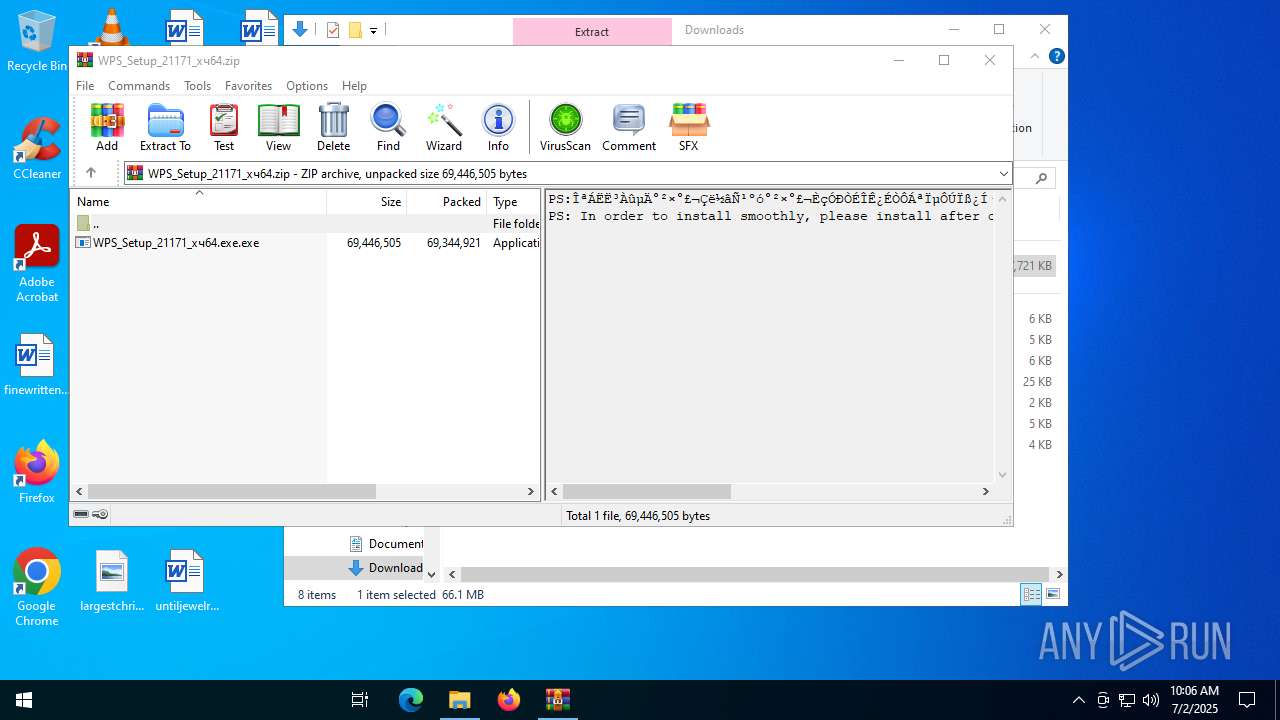Open the largestchri image file on desktop
The width and height of the screenshot is (1280, 720).
(112, 582)
